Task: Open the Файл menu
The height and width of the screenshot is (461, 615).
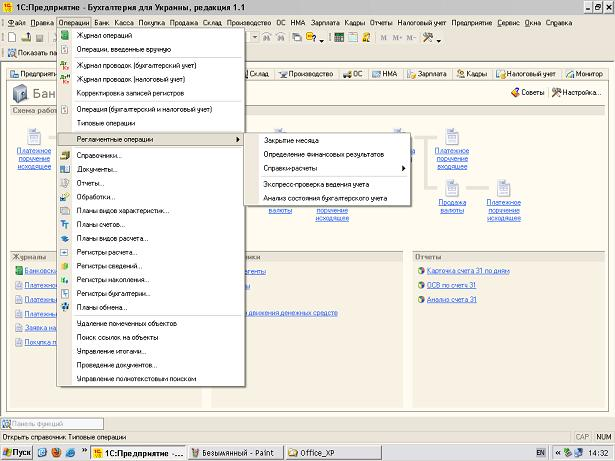Action: [16, 23]
